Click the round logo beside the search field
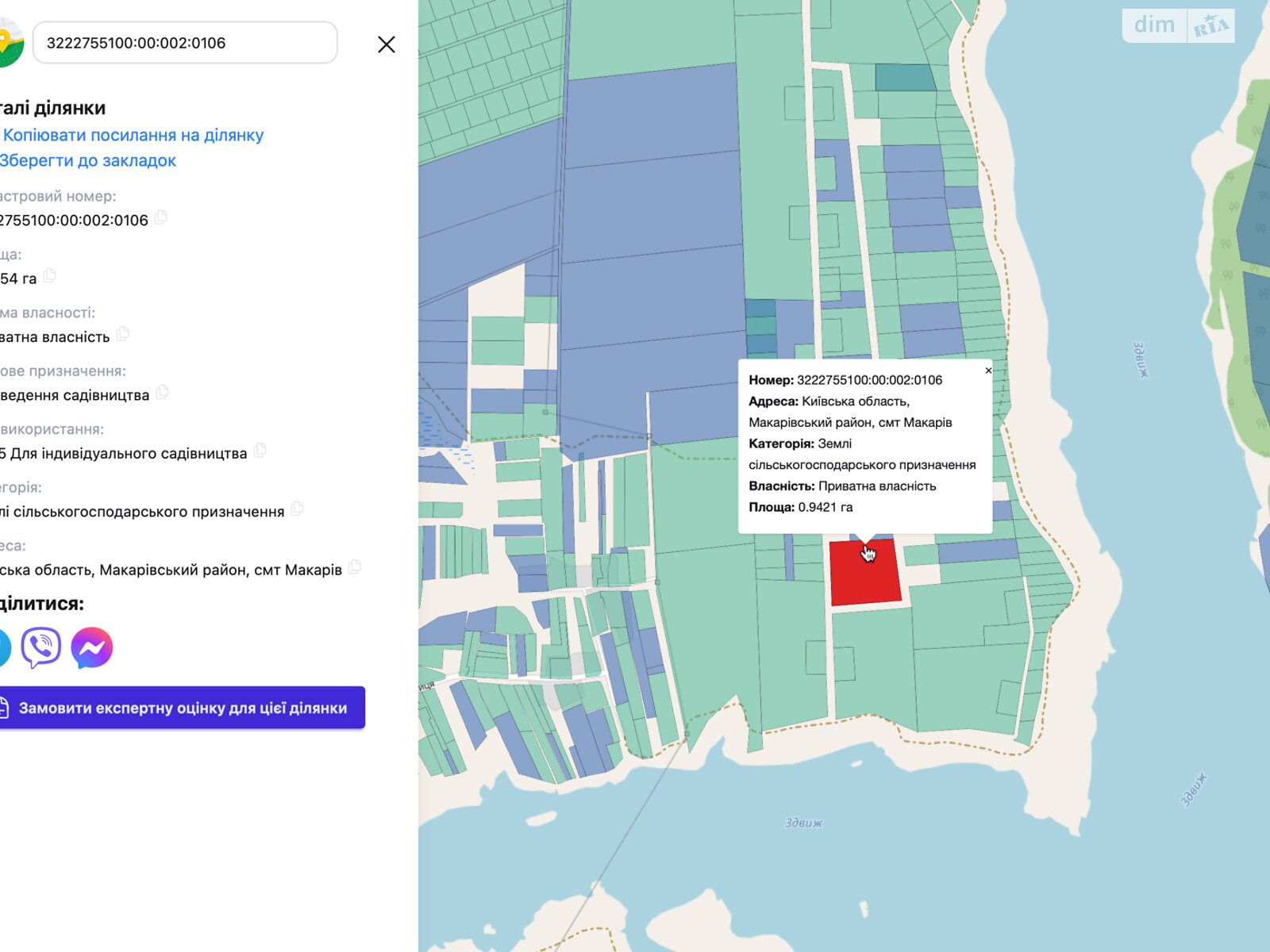 [x=8, y=43]
